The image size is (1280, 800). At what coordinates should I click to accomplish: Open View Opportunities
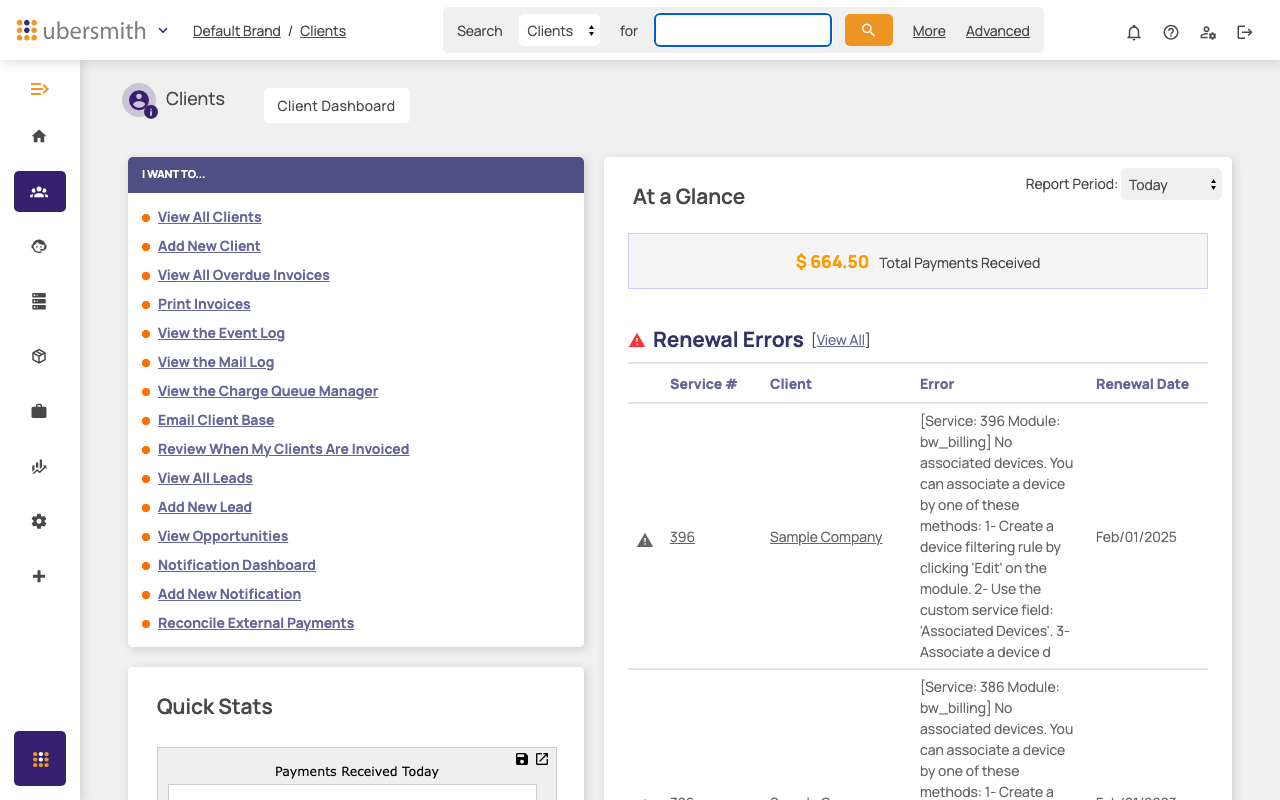coord(223,536)
